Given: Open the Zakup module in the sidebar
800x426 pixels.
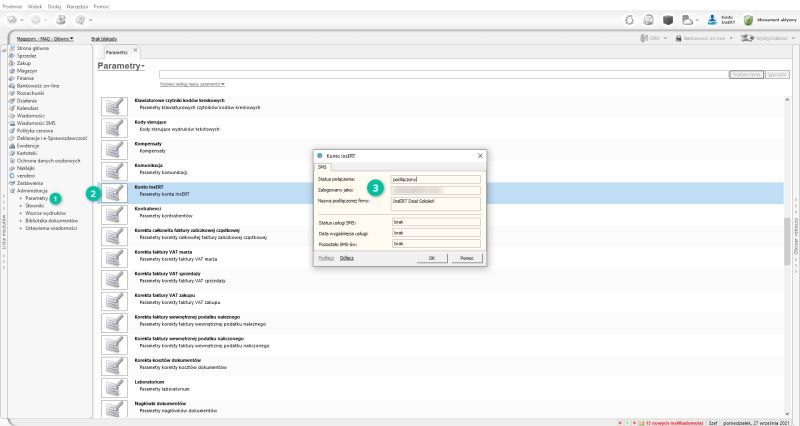Looking at the screenshot, I should click(23, 63).
